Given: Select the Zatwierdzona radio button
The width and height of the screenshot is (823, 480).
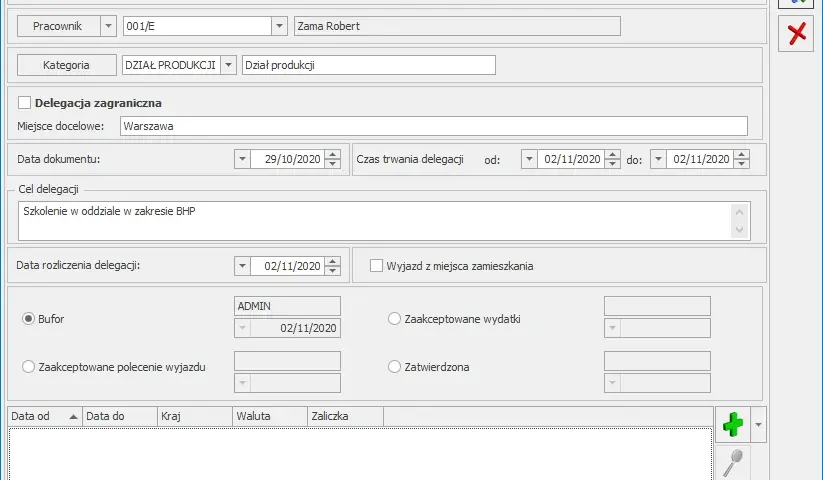Looking at the screenshot, I should pyautogui.click(x=394, y=367).
